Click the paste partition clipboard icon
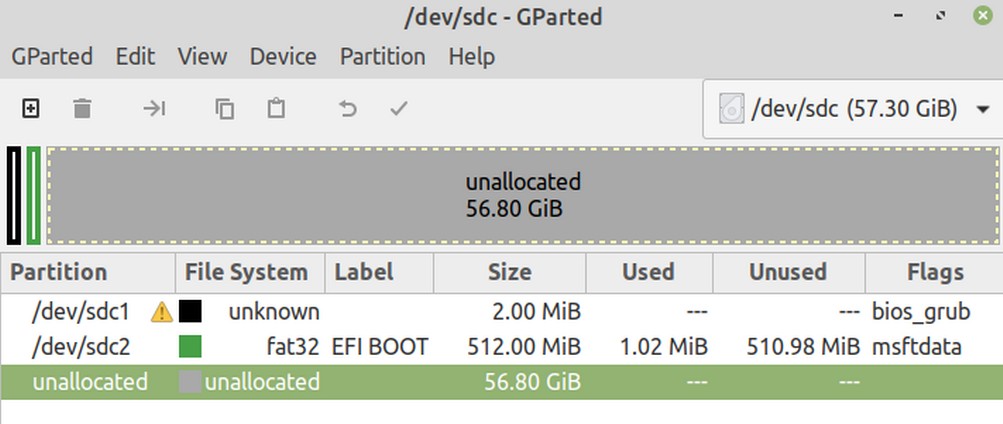This screenshot has width=1003, height=424. click(276, 108)
